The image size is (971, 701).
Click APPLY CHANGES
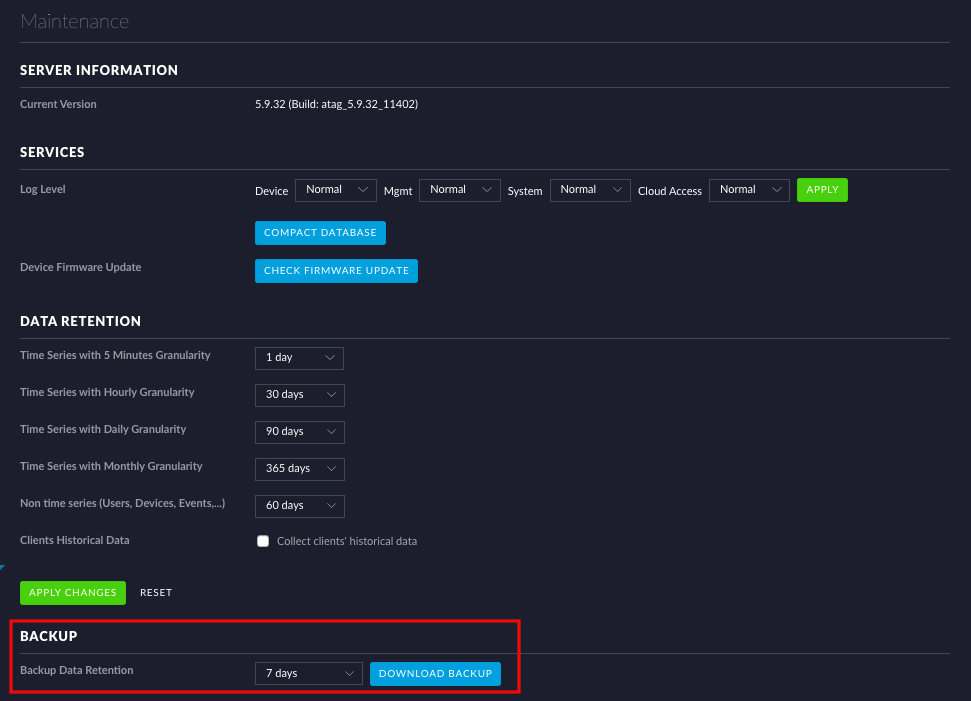click(x=72, y=592)
